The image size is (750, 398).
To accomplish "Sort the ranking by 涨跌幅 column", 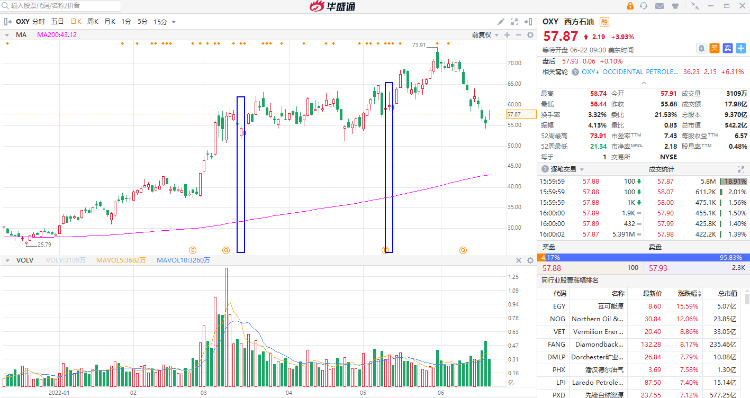I will coord(689,293).
